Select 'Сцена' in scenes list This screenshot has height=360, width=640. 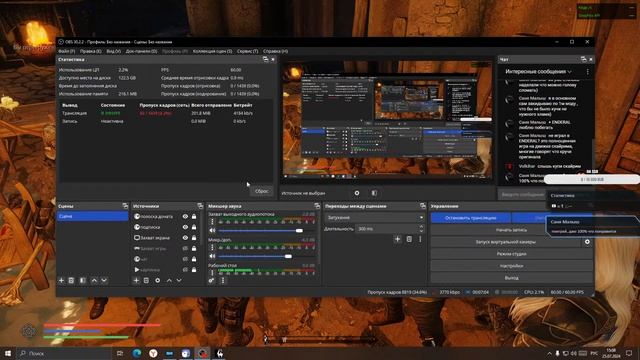click(92, 216)
